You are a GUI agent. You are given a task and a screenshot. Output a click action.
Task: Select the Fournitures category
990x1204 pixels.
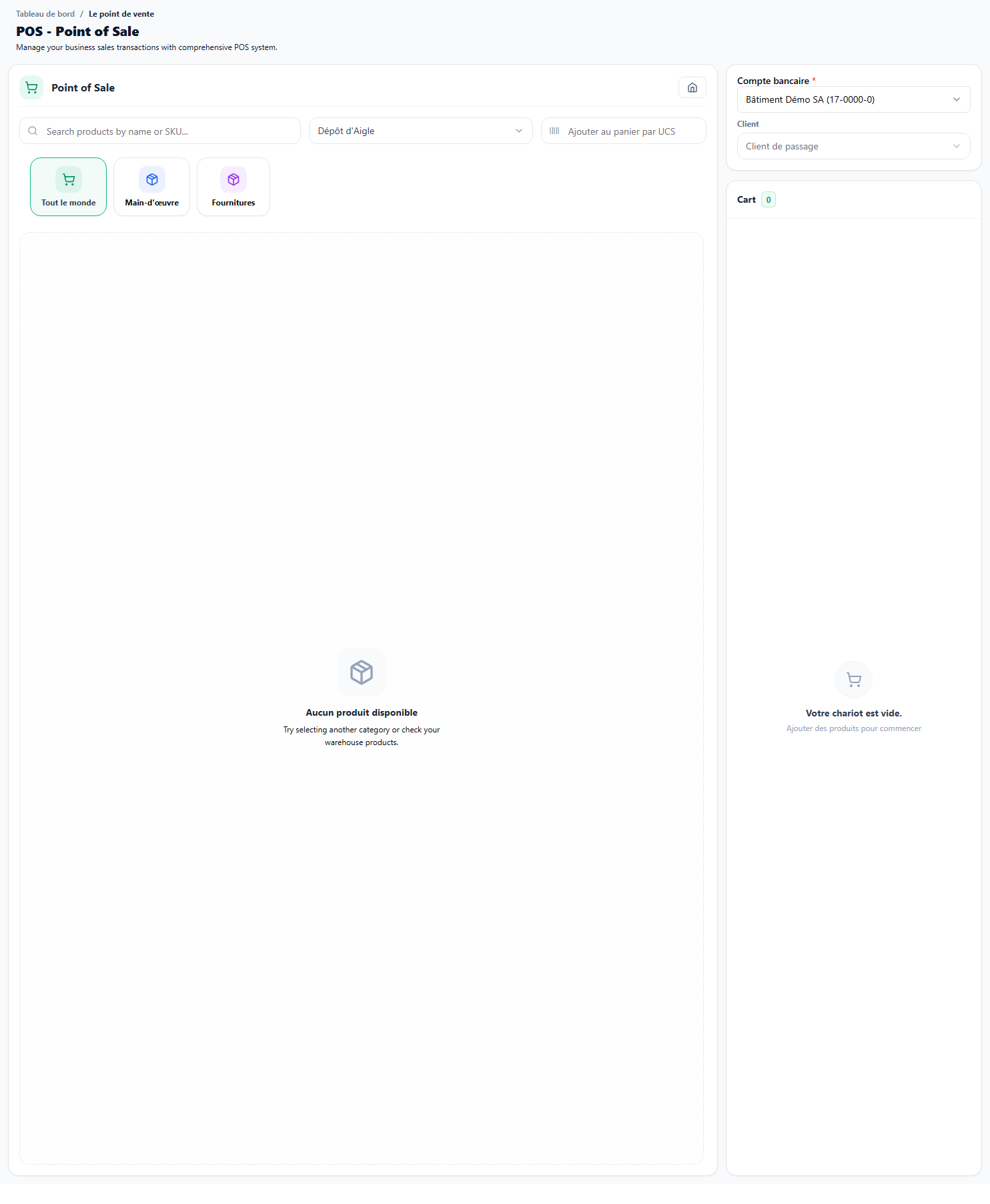(x=233, y=187)
